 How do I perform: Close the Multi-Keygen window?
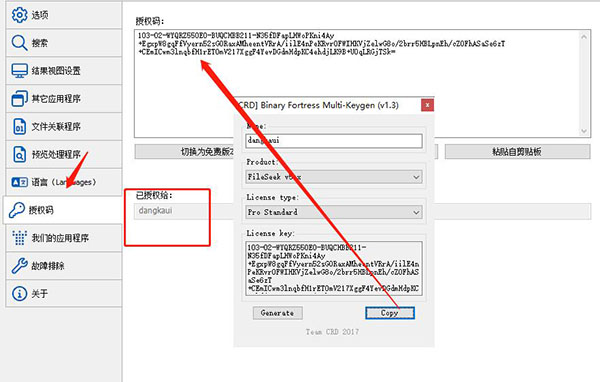(427, 105)
